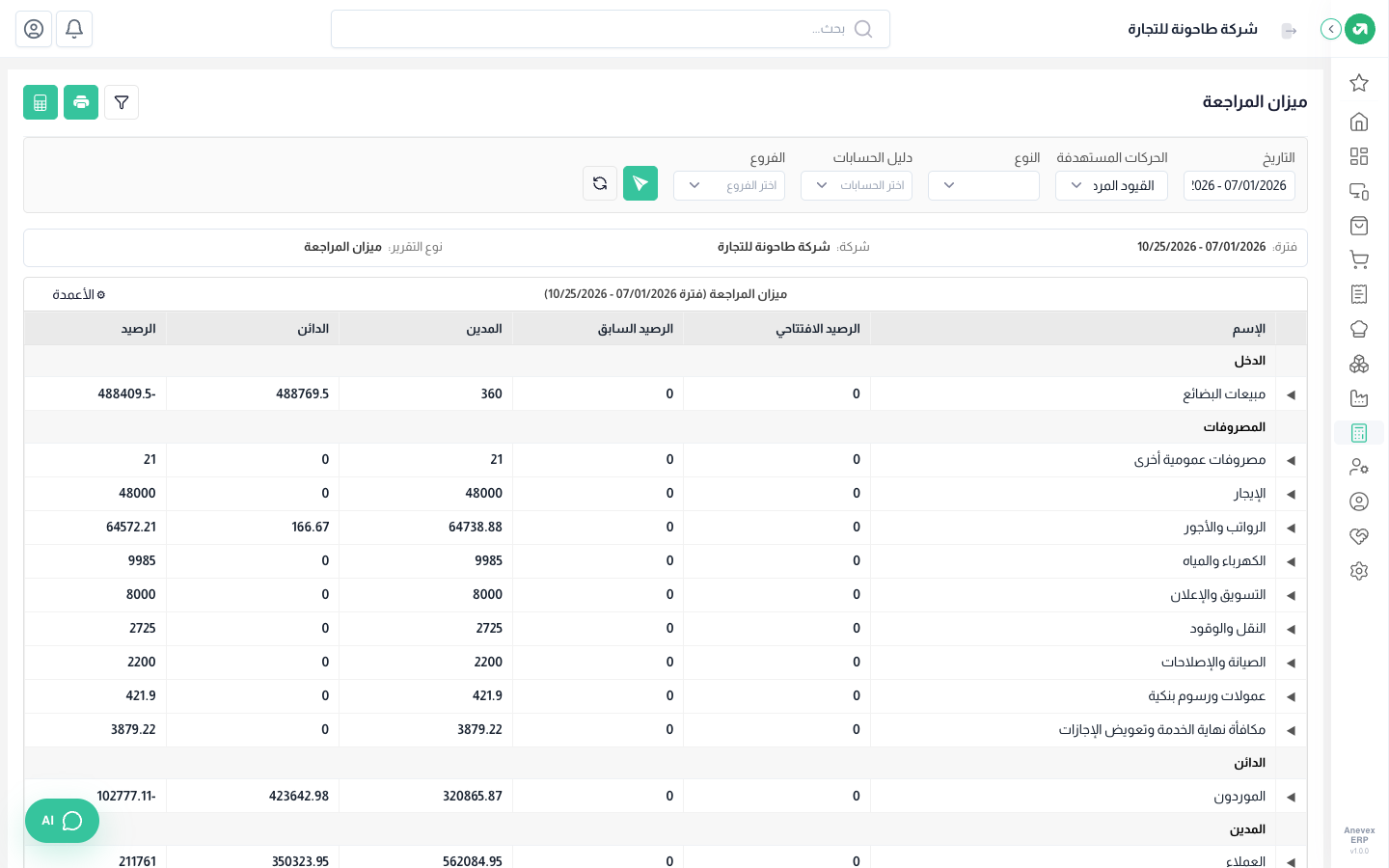
Task: Open the dashboard grid icon in sidebar
Action: pyautogui.click(x=1359, y=156)
